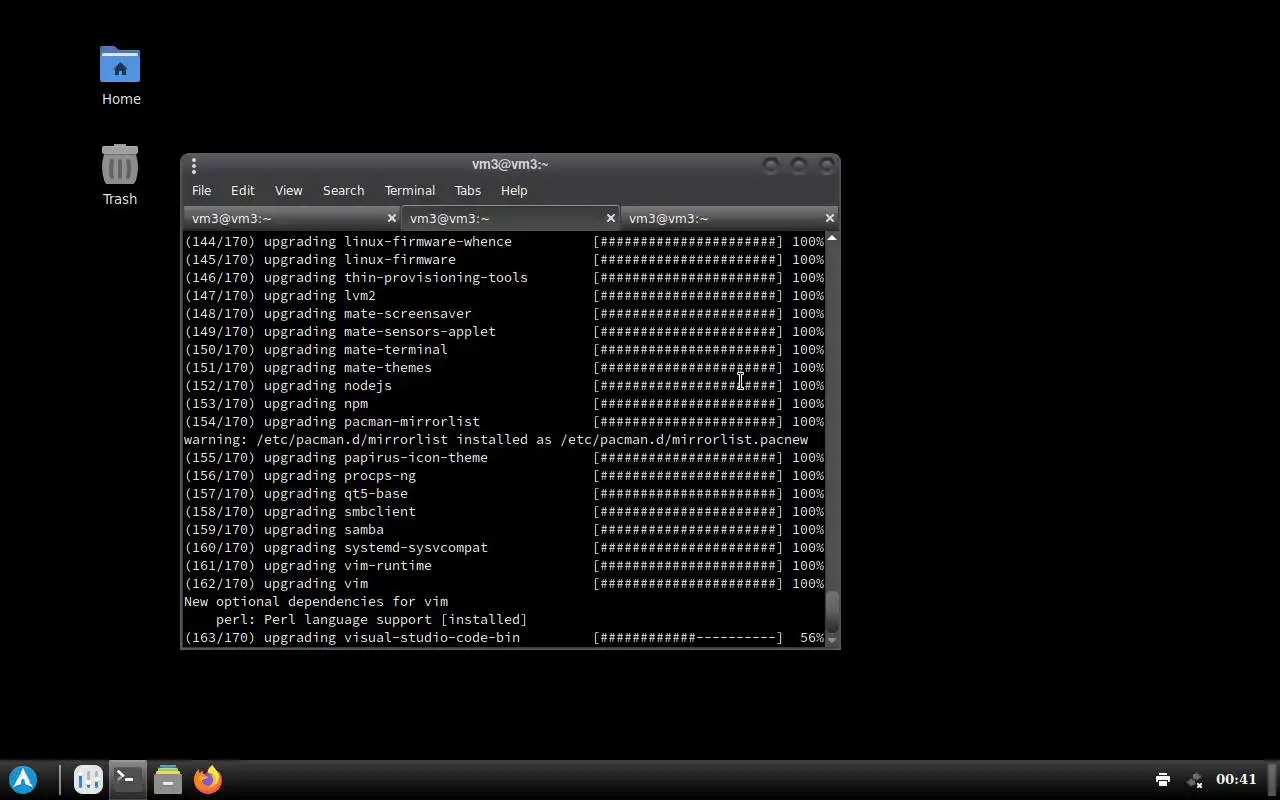
Task: Open the terminal window menu dots icon
Action: coord(194,165)
